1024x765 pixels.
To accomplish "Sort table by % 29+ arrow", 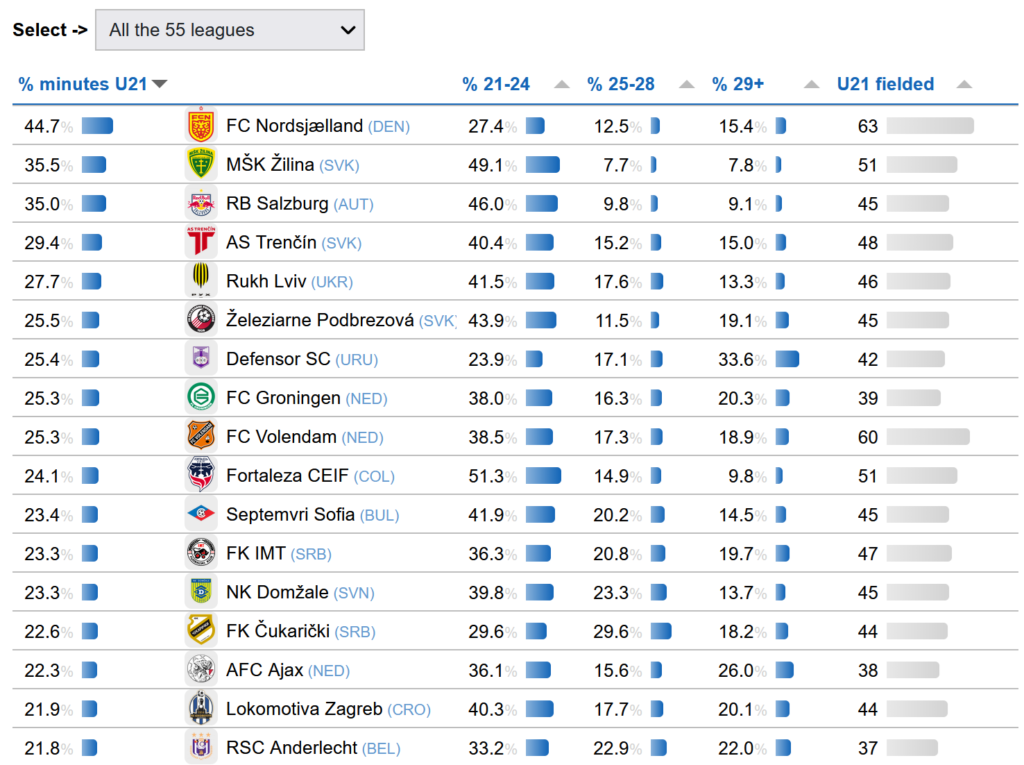I will coord(812,85).
